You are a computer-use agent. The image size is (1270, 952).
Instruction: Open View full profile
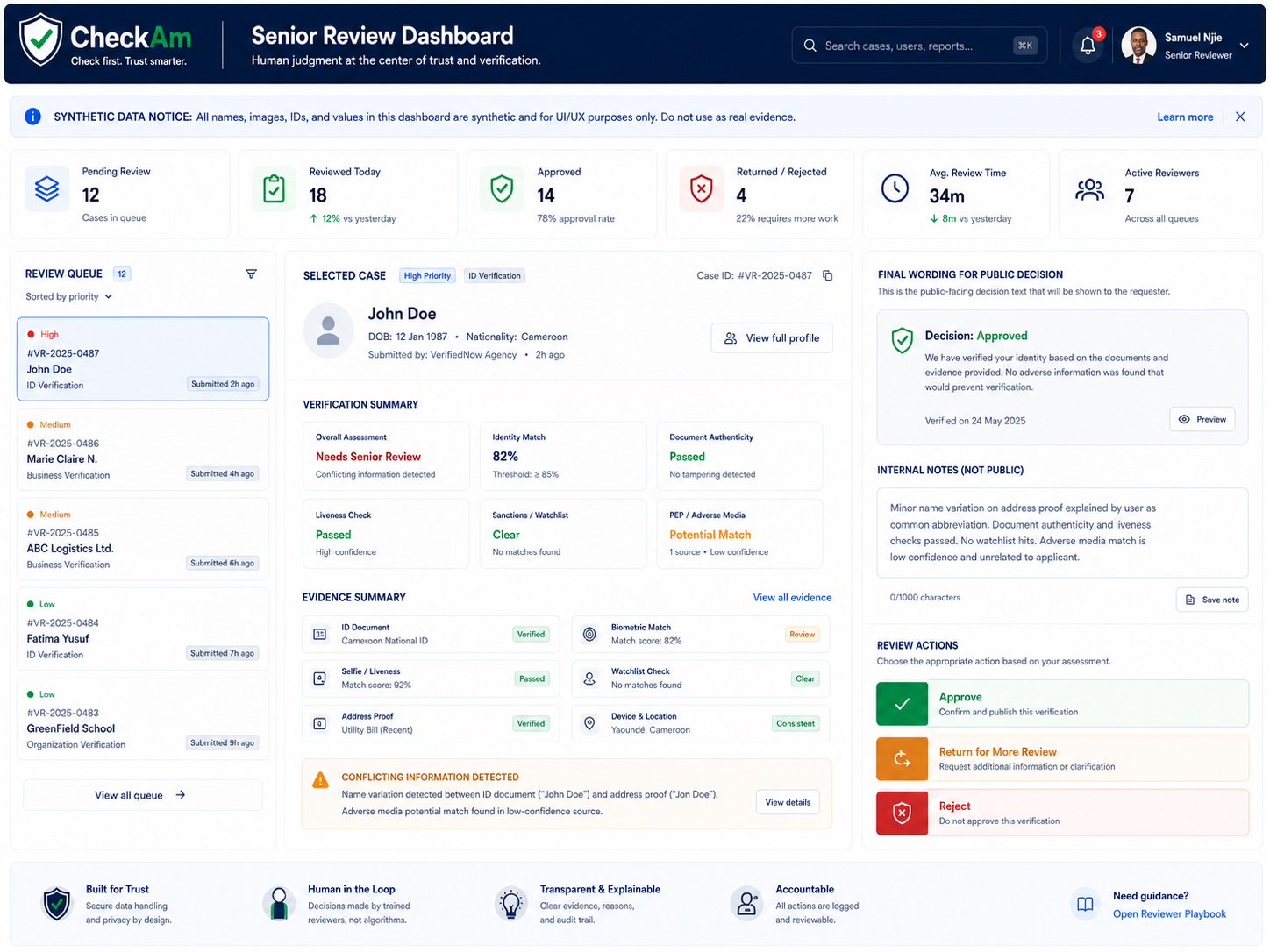(x=772, y=338)
